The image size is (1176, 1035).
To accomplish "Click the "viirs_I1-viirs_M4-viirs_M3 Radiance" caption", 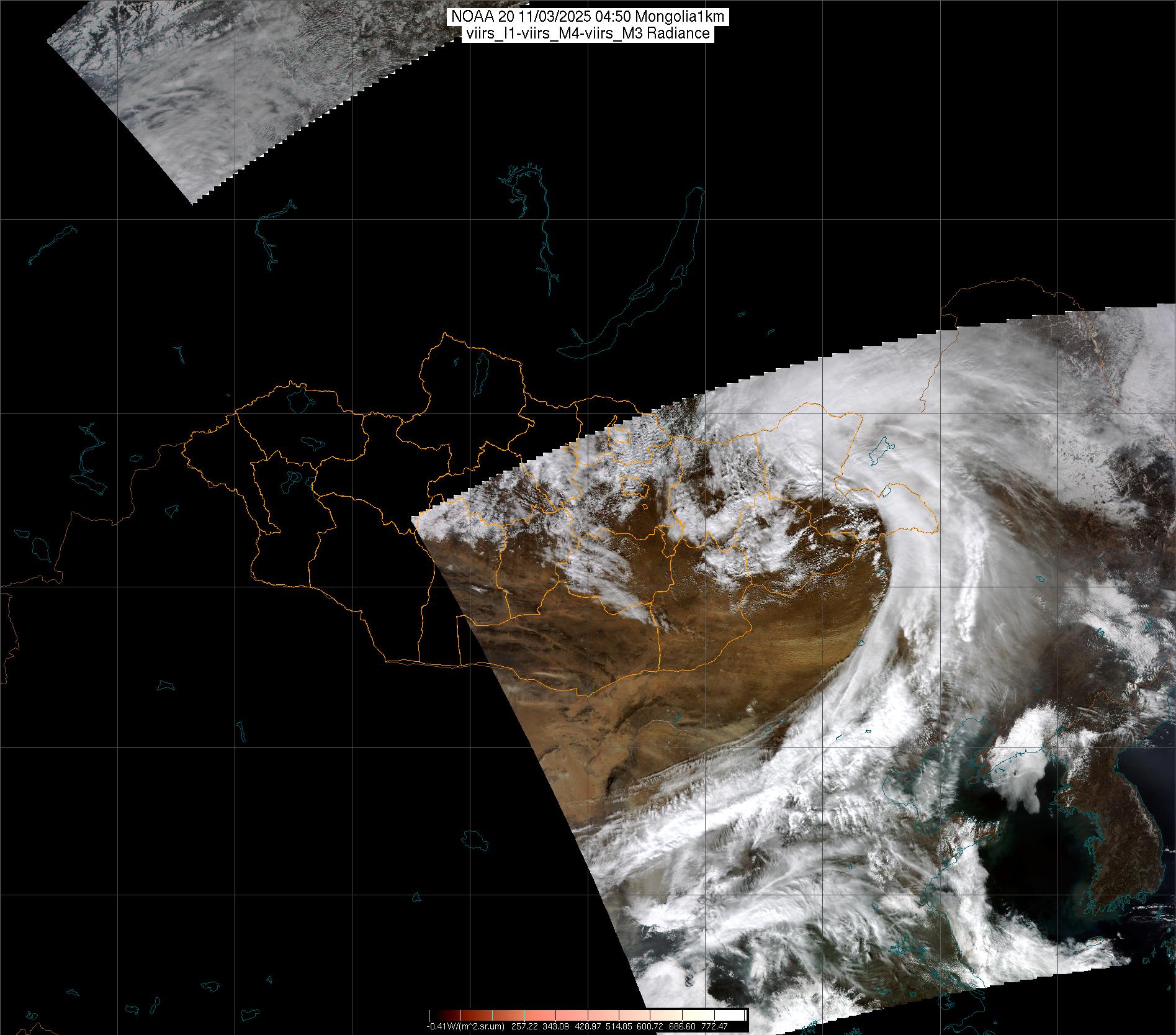I will pyautogui.click(x=588, y=34).
